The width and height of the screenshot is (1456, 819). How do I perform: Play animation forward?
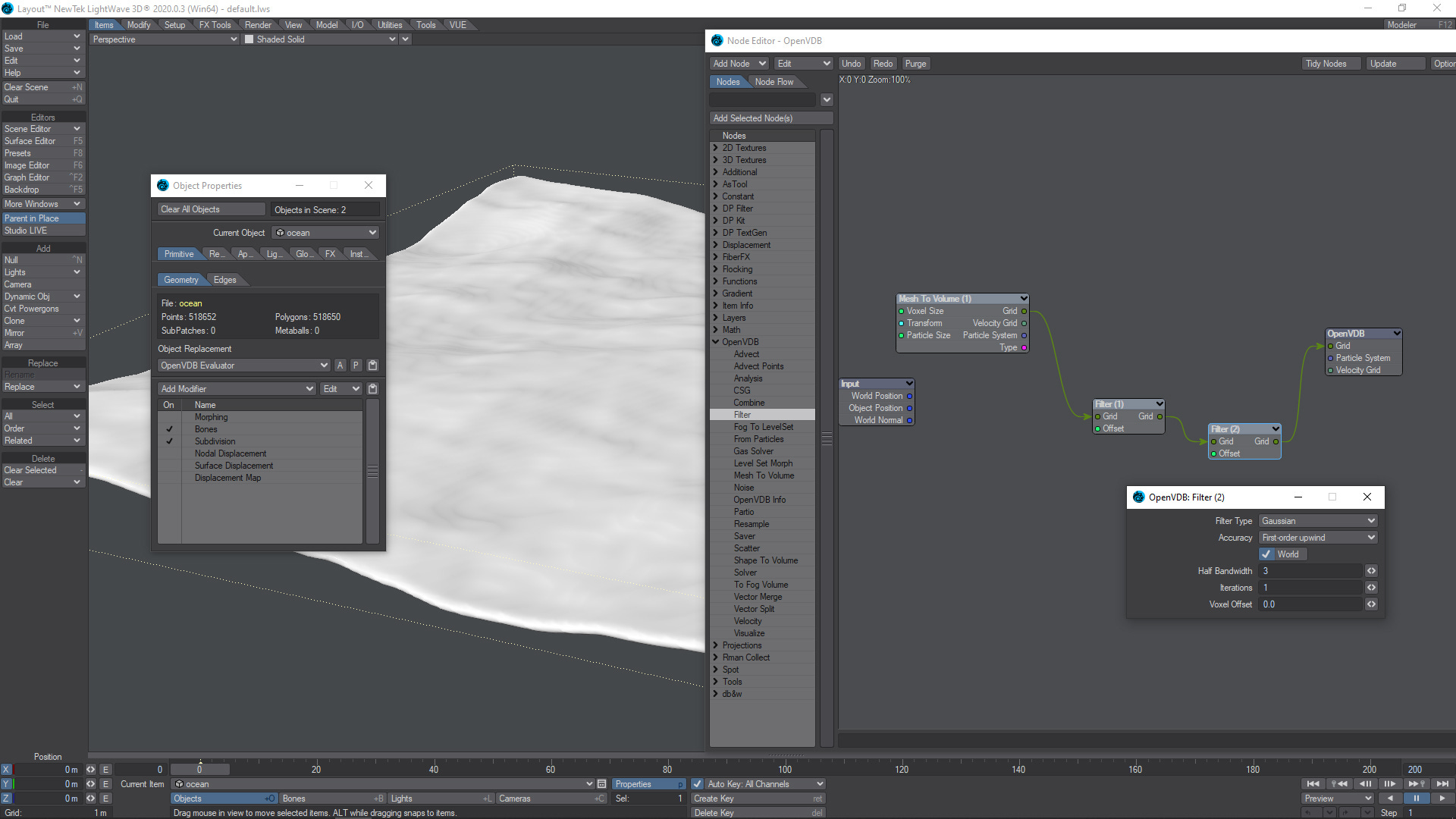tap(1442, 799)
